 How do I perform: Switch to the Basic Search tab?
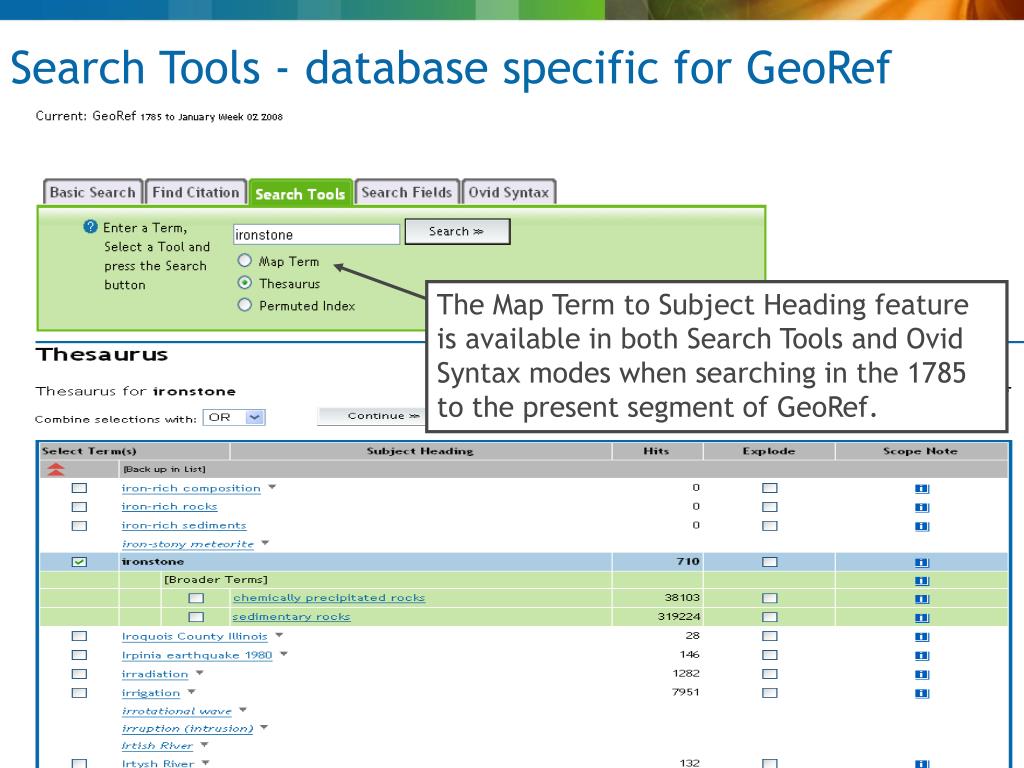(93, 192)
